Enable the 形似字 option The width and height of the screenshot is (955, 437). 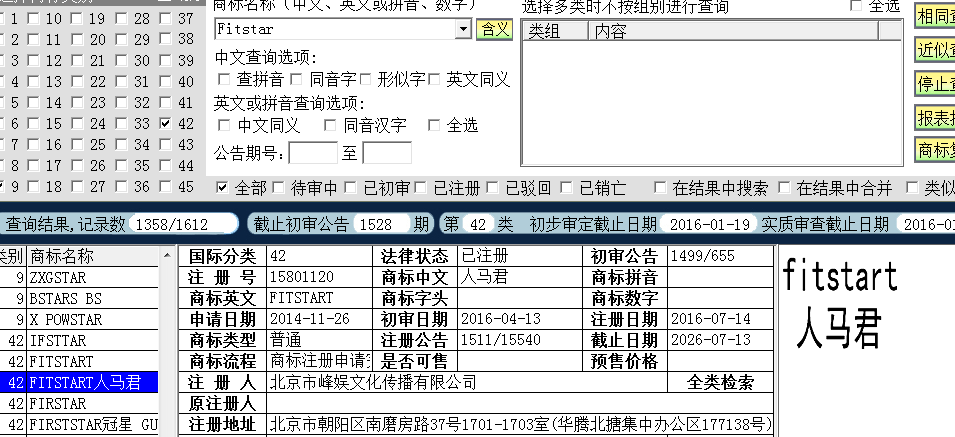(x=365, y=79)
